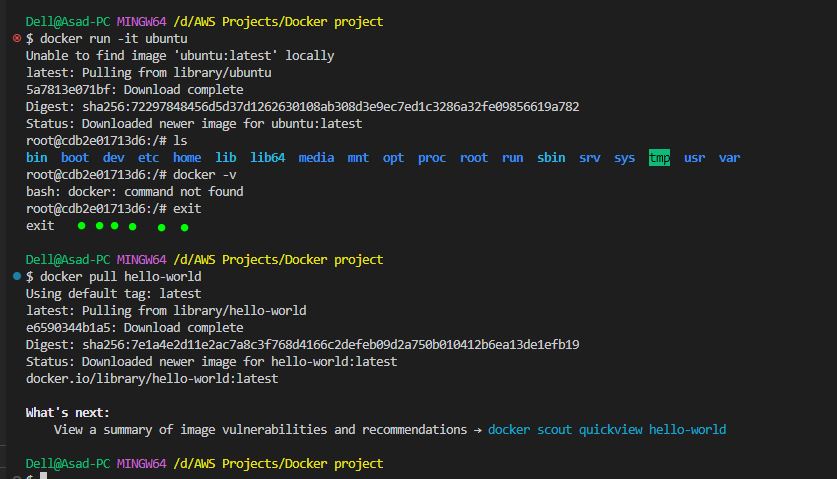Click 'latest: Pulling from library/ubuntu' line
The image size is (837, 479).
pyautogui.click(x=148, y=73)
